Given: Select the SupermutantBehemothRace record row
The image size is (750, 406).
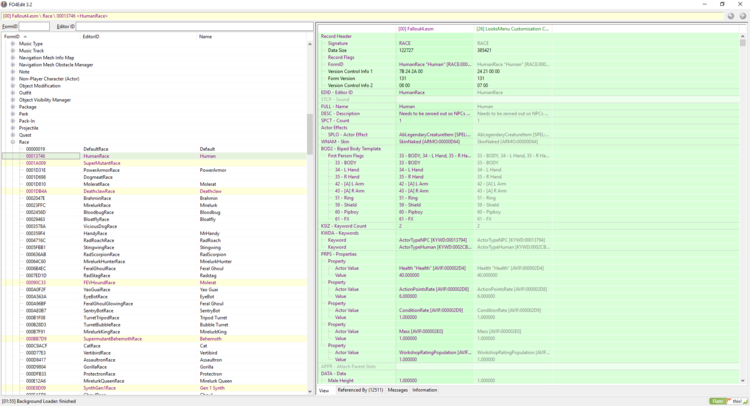Looking at the screenshot, I should click(x=154, y=339).
